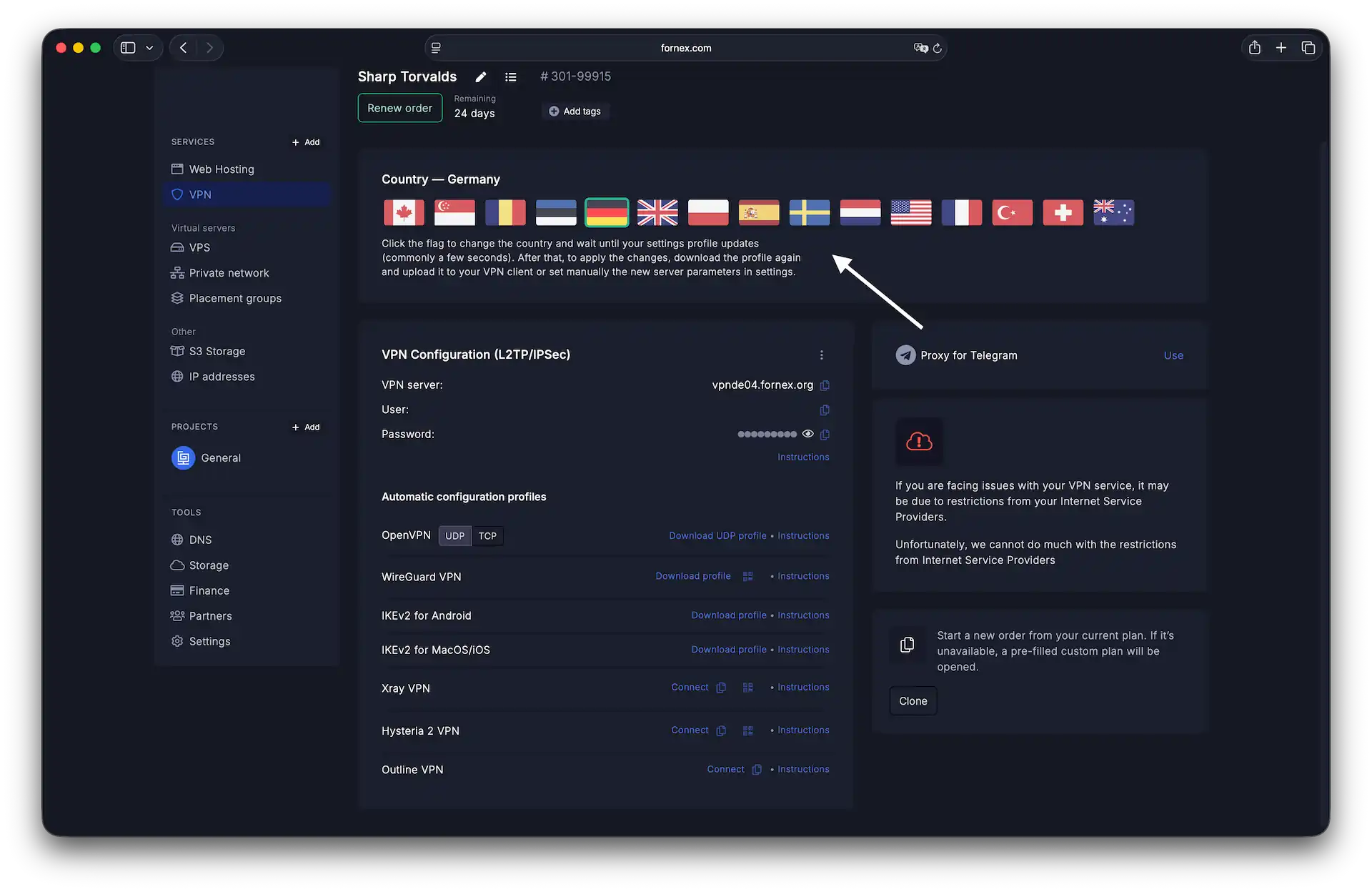Click Connect for Xray VPN
Image resolution: width=1372 pixels, height=892 pixels.
(x=690, y=688)
